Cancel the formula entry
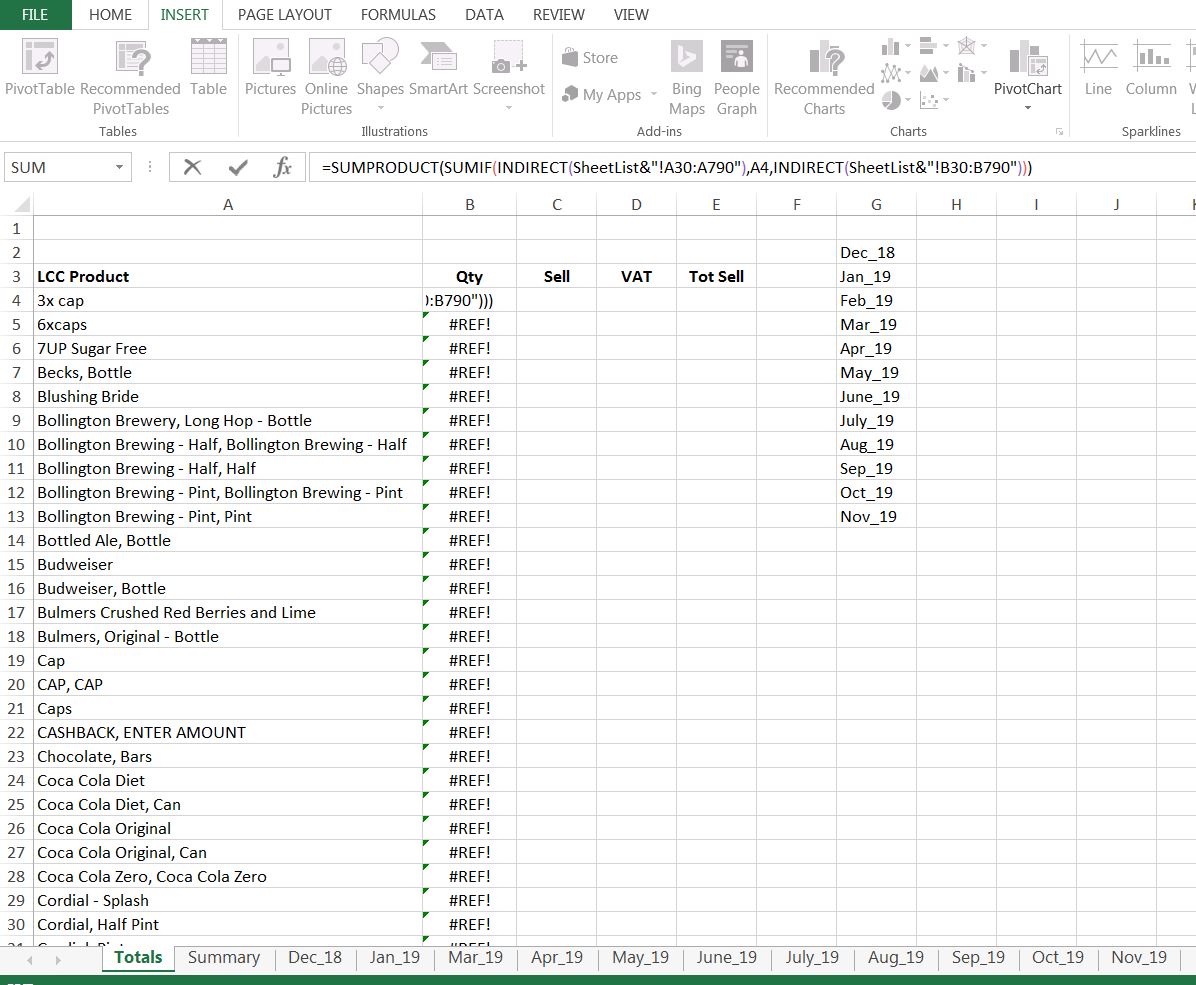This screenshot has height=985, width=1196. 192,167
